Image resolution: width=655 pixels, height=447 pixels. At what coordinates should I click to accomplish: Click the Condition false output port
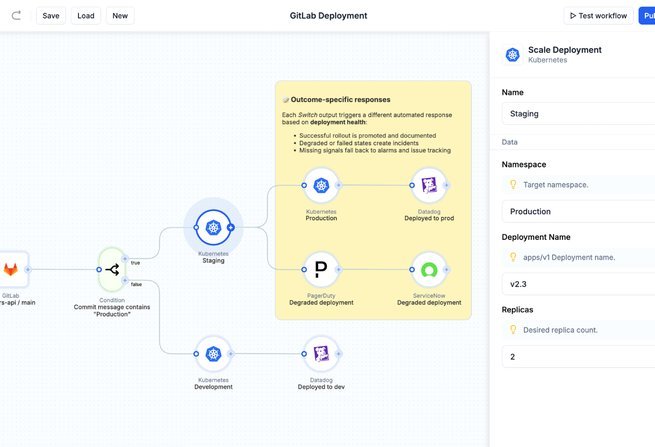pos(124,280)
